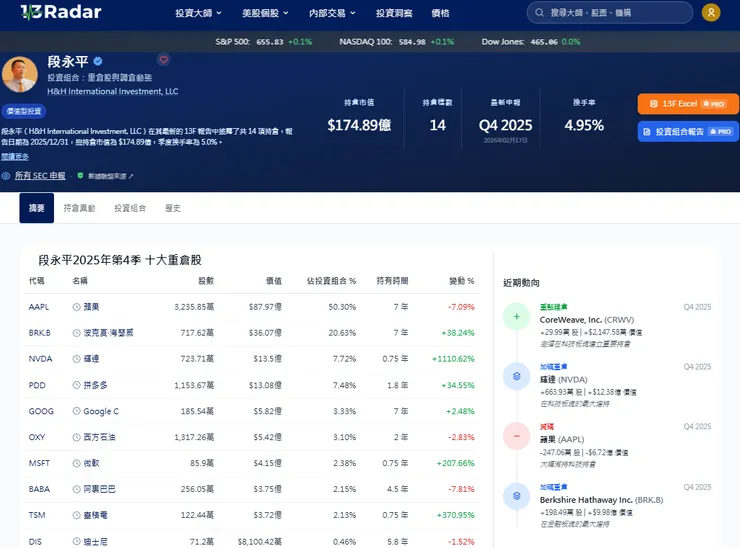740x548 pixels.
Task: Click the stack icon for Berkshire Hathaway activity
Action: (516, 496)
